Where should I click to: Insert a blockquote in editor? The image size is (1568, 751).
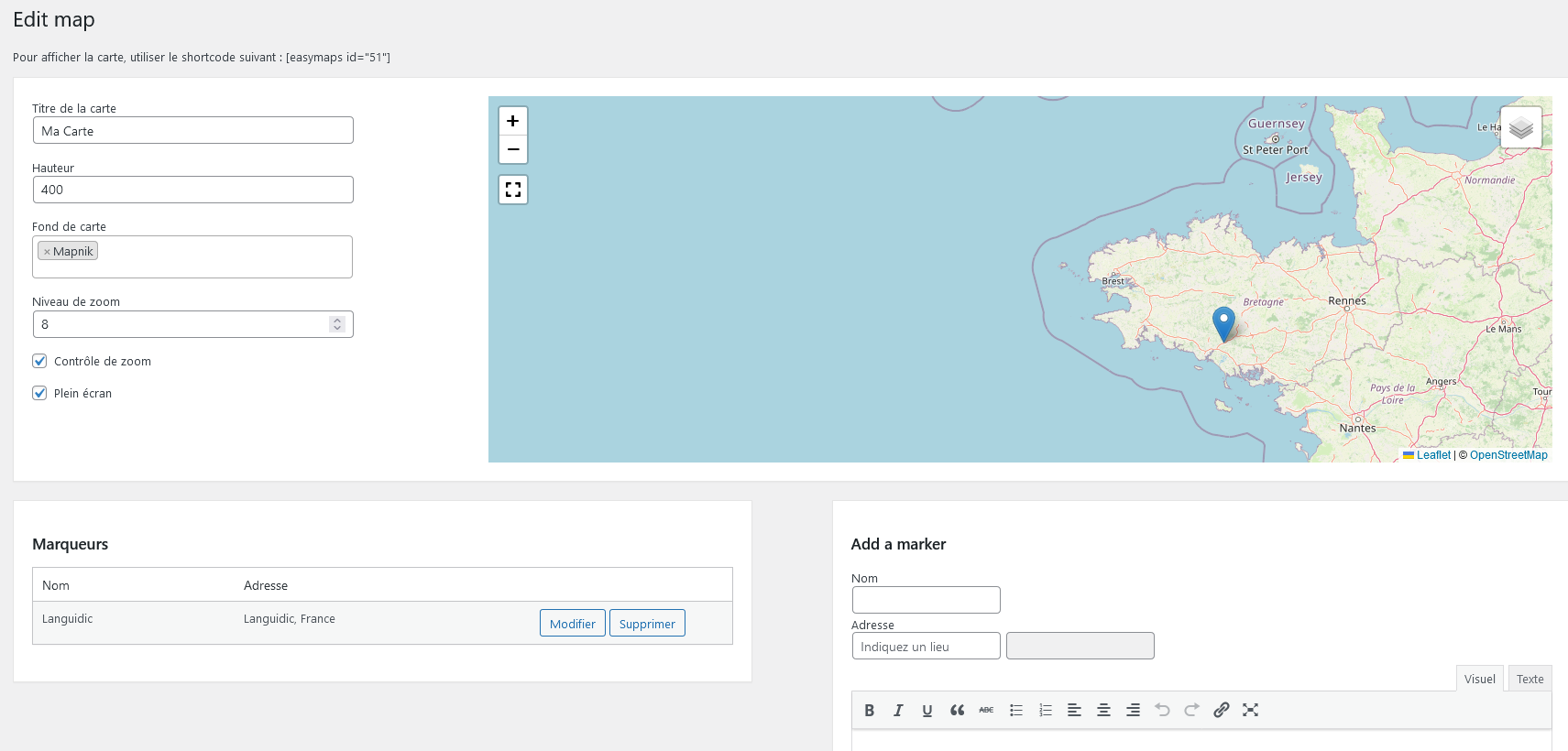pyautogui.click(x=957, y=710)
